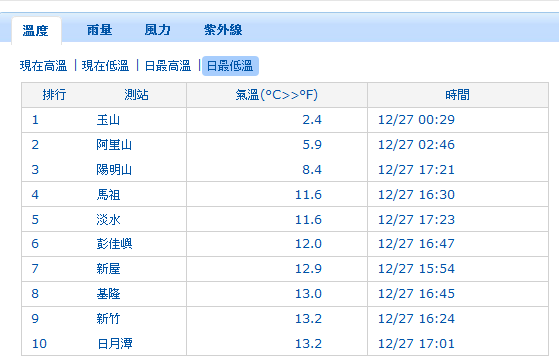Click the 時間 column header
Viewport: 559px width, 363px height.
pos(457,95)
